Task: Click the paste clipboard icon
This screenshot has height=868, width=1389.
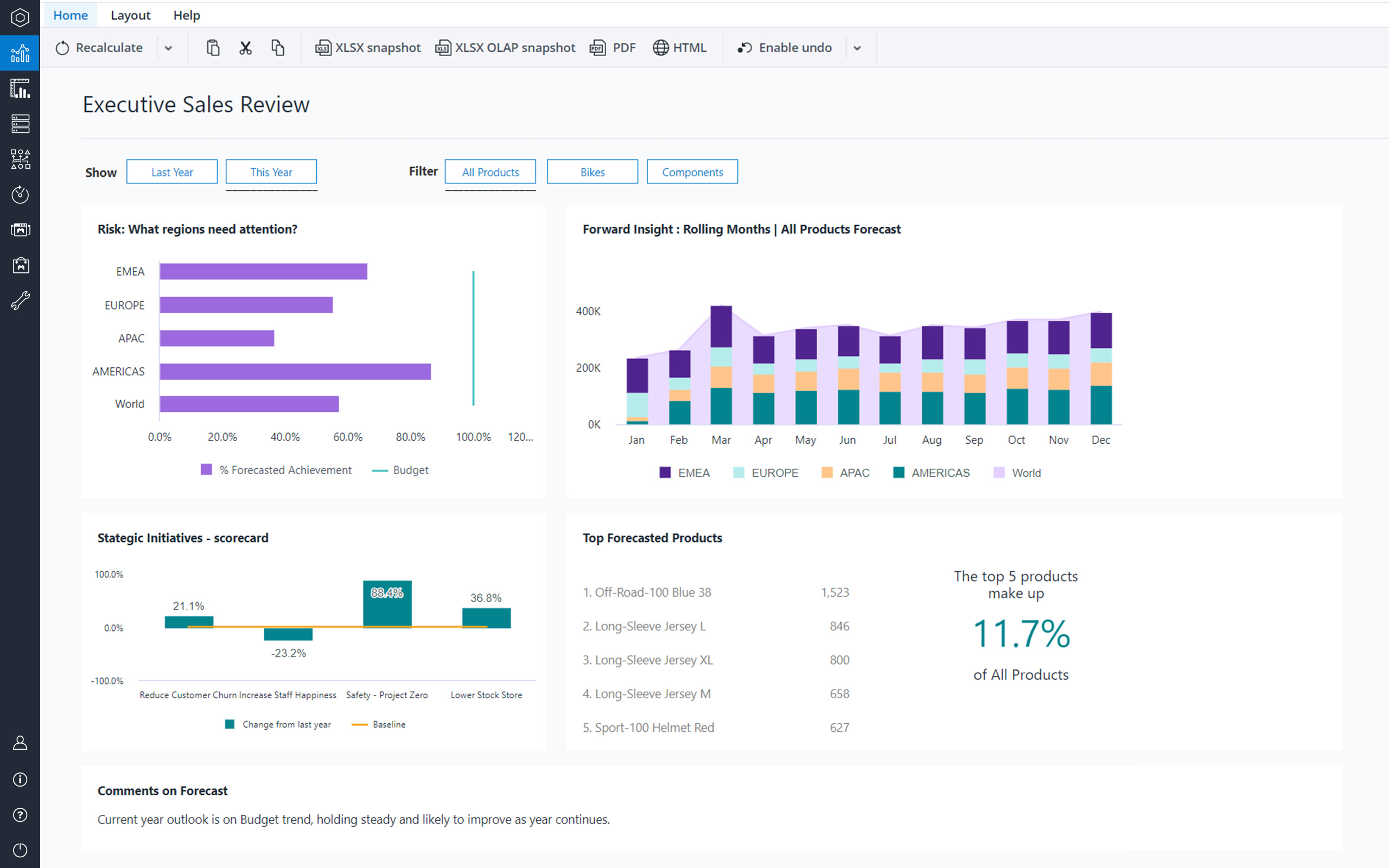Action: point(213,48)
